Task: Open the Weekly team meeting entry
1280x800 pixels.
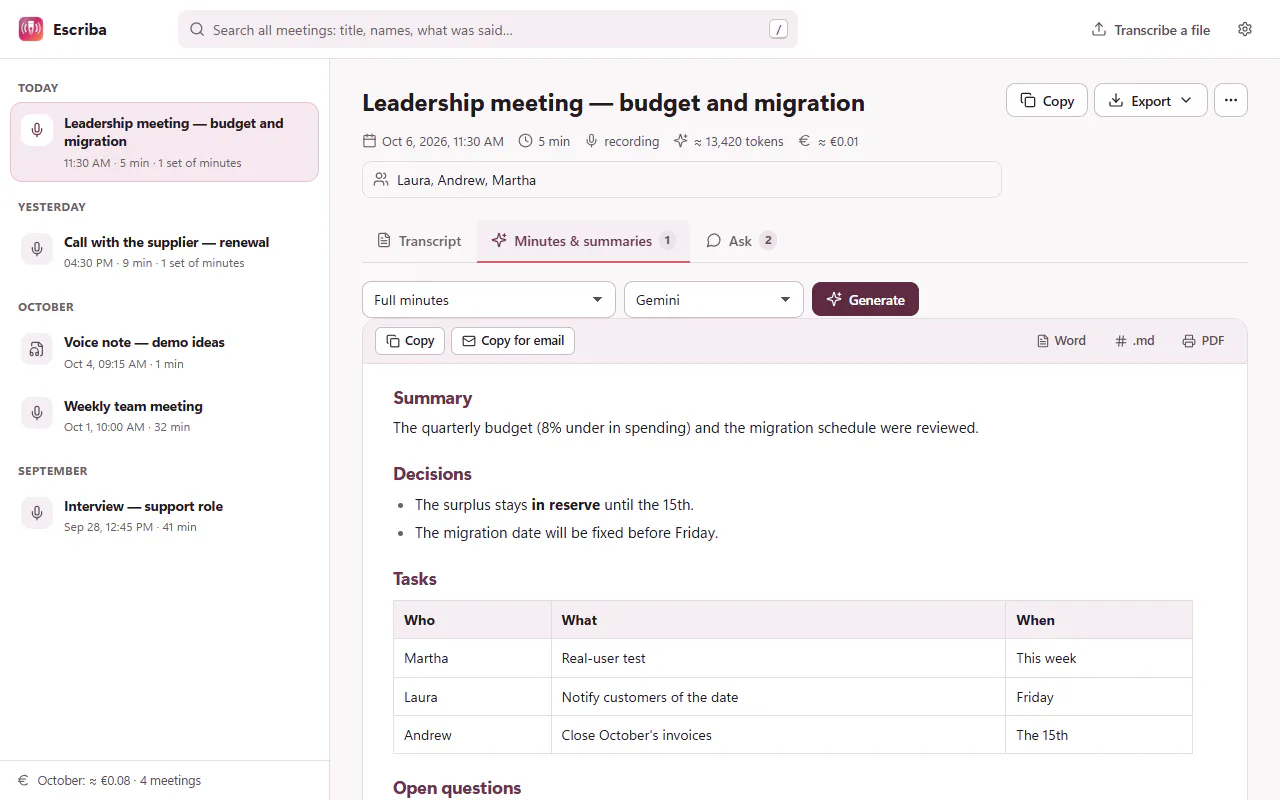Action: pos(165,415)
